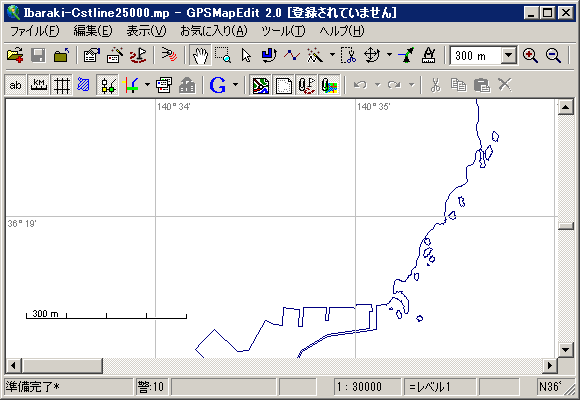Image resolution: width=580 pixels, height=400 pixels.
Task: Click the horizontal scrollbar thumb
Action: point(62,366)
